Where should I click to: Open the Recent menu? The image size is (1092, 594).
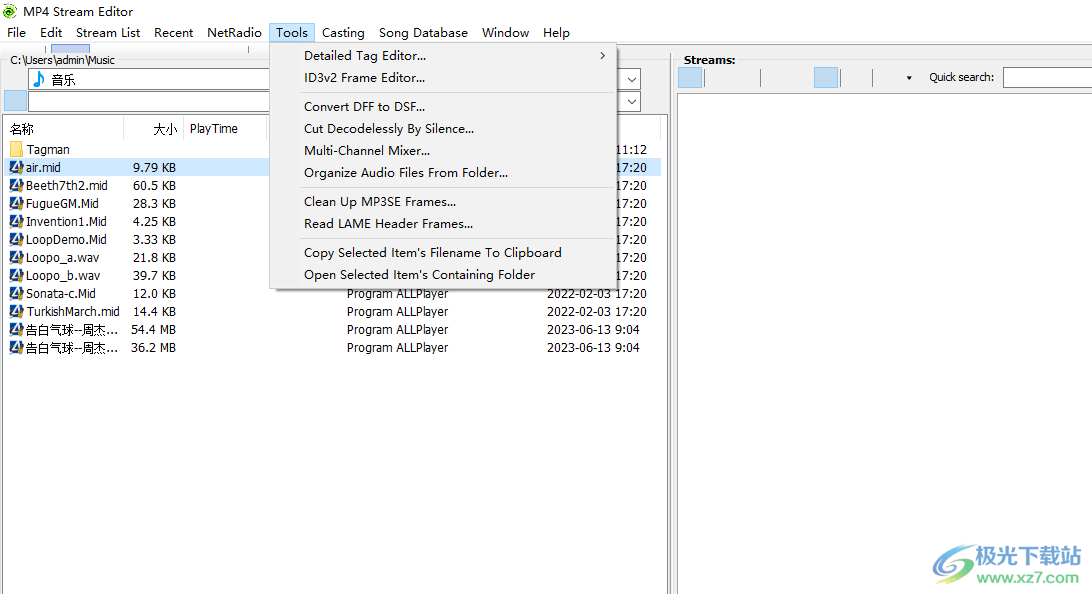(173, 33)
